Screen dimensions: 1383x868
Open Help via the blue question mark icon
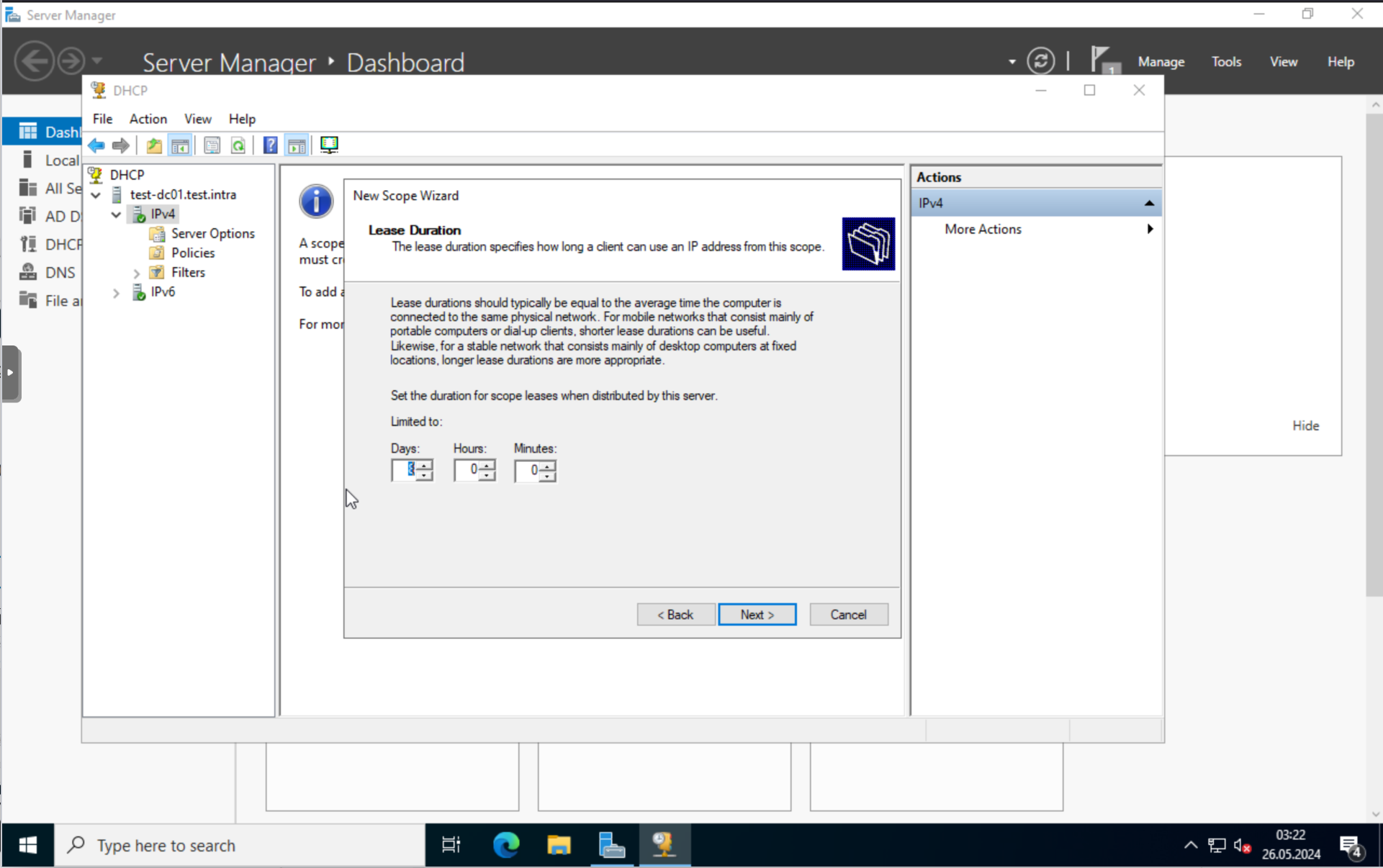pyautogui.click(x=270, y=145)
